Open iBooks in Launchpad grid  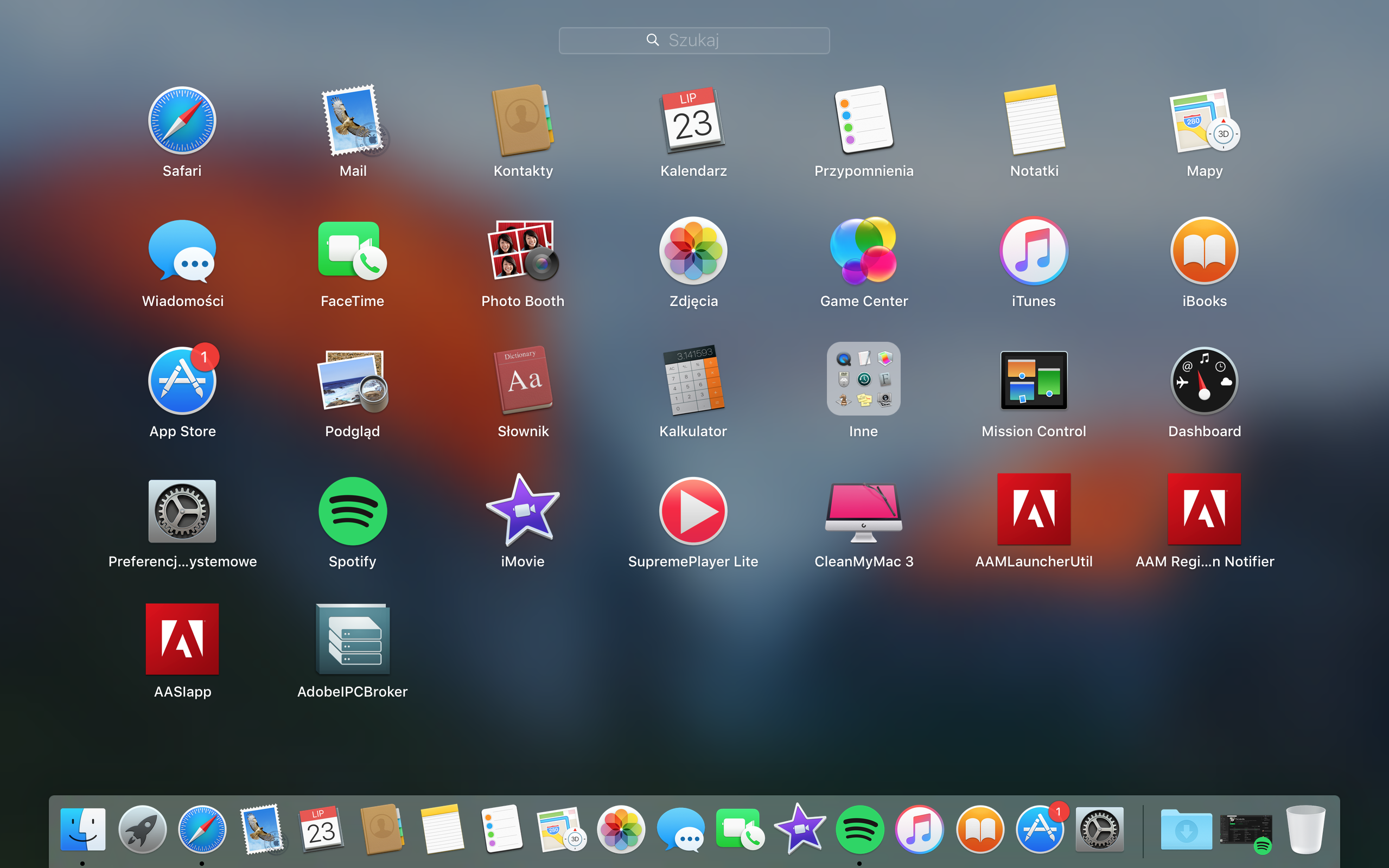(x=1205, y=251)
